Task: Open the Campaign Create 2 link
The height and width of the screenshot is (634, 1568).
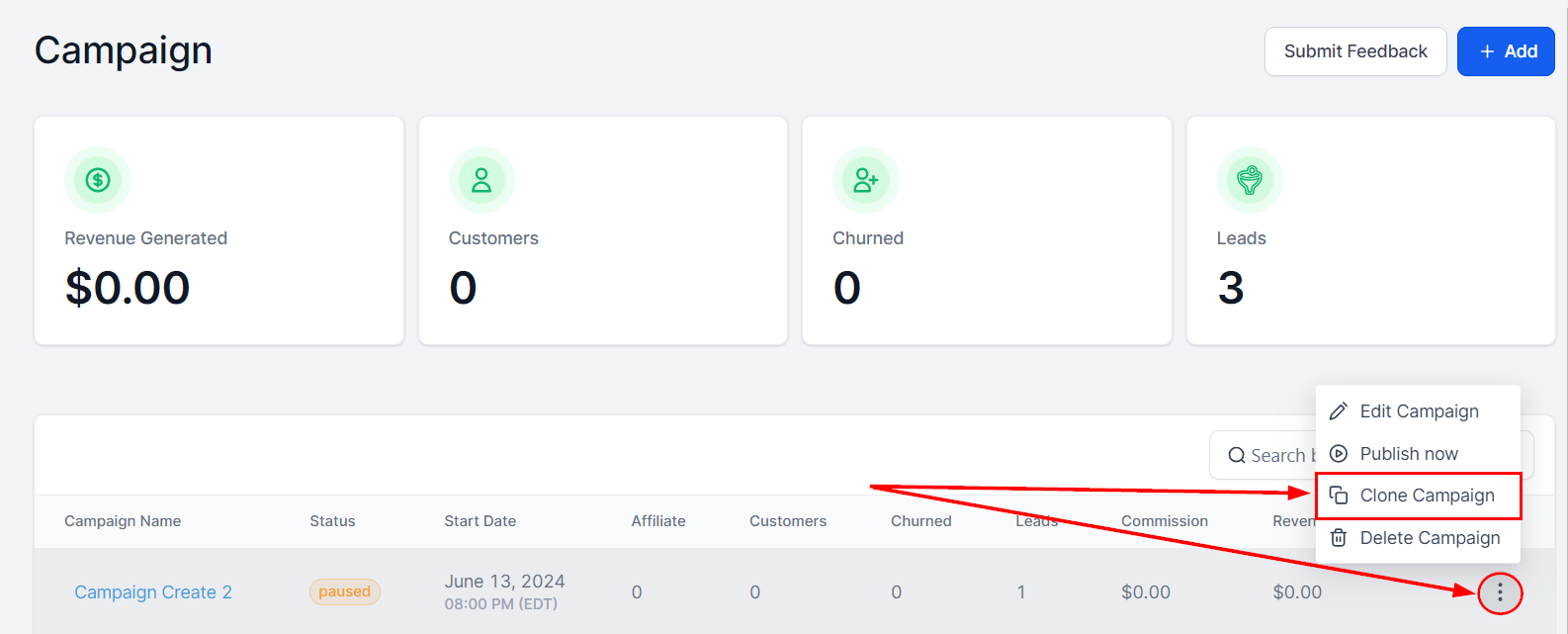Action: click(153, 592)
